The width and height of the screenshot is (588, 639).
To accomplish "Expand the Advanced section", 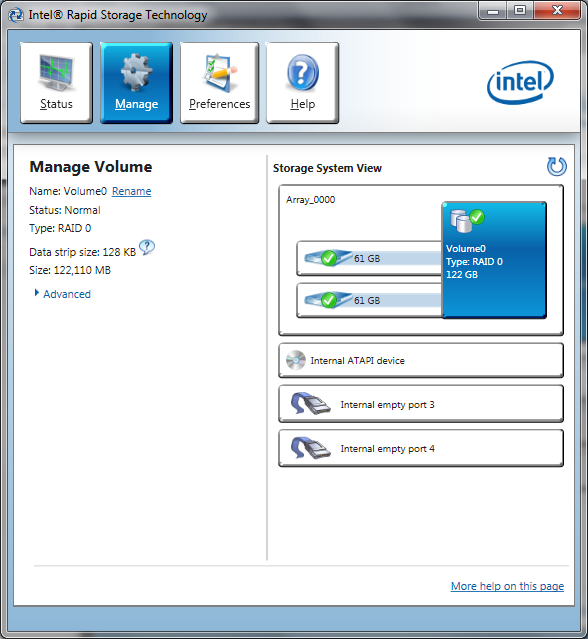I will 63,294.
